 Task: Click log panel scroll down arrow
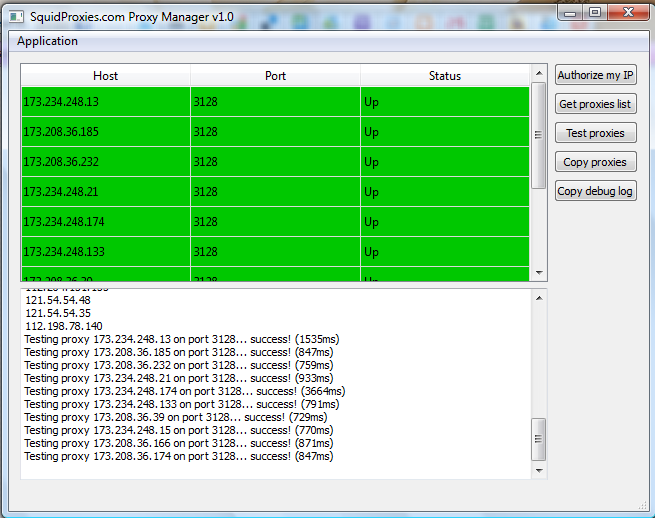(539, 470)
